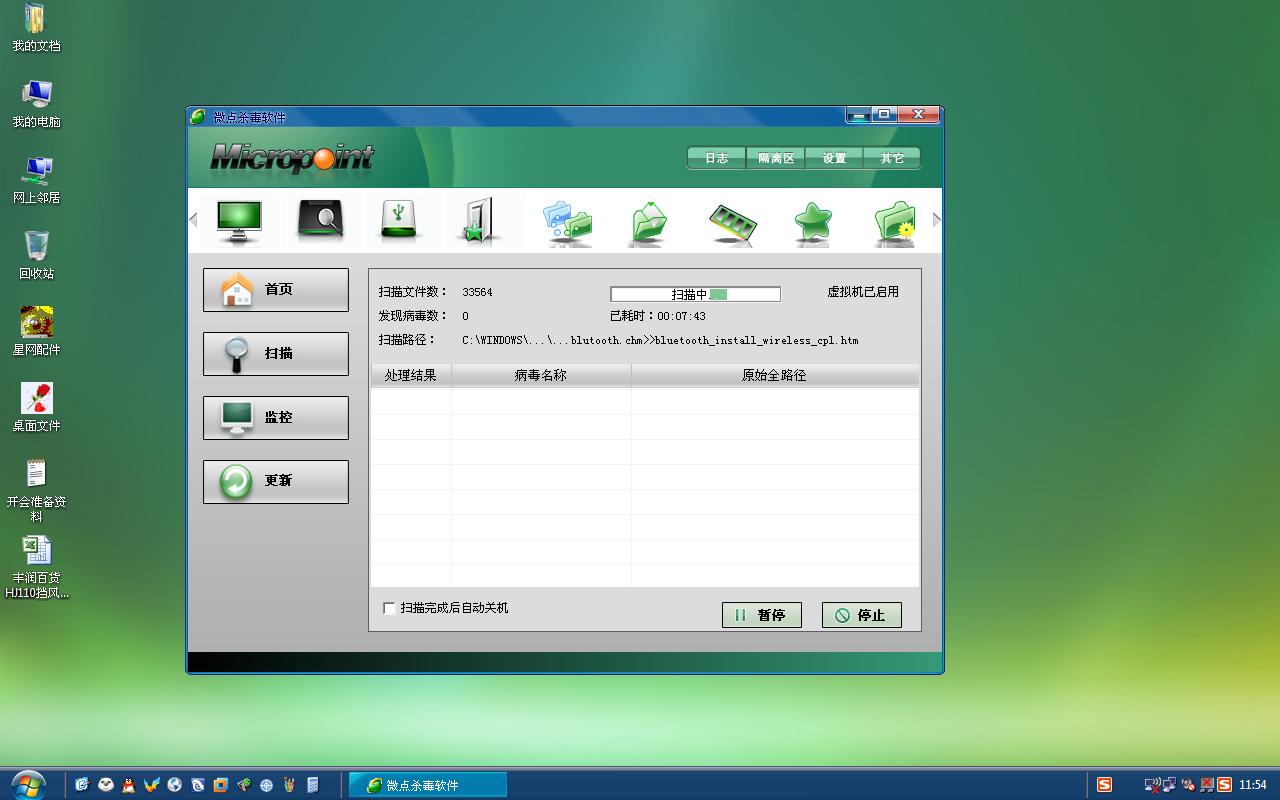1280x800 pixels.
Task: Select the green star icon in toolbar
Action: [813, 222]
